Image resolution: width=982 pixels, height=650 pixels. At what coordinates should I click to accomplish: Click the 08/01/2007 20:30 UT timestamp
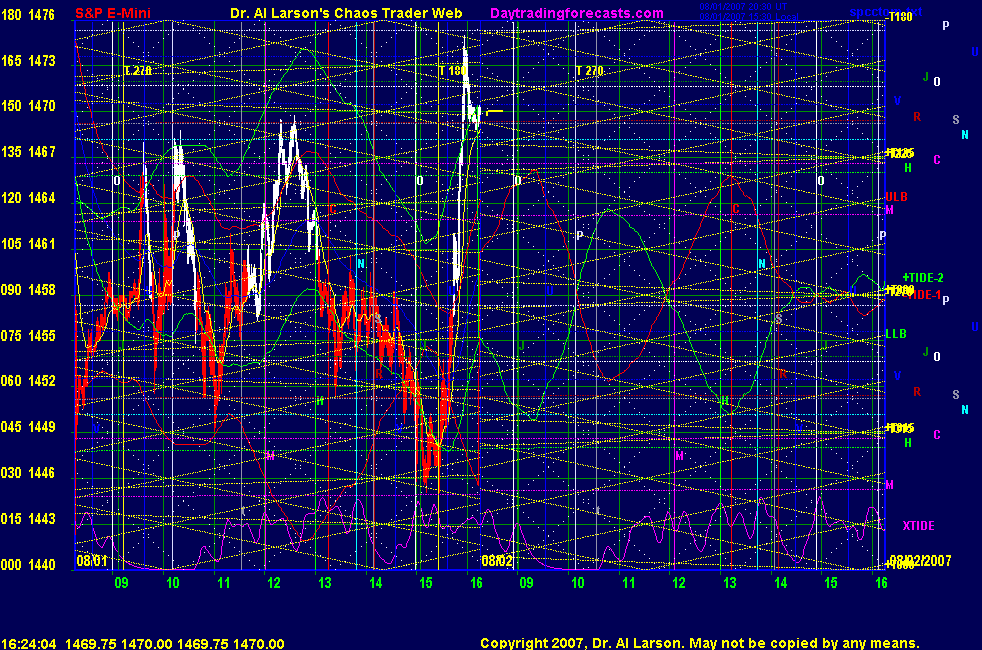point(743,7)
